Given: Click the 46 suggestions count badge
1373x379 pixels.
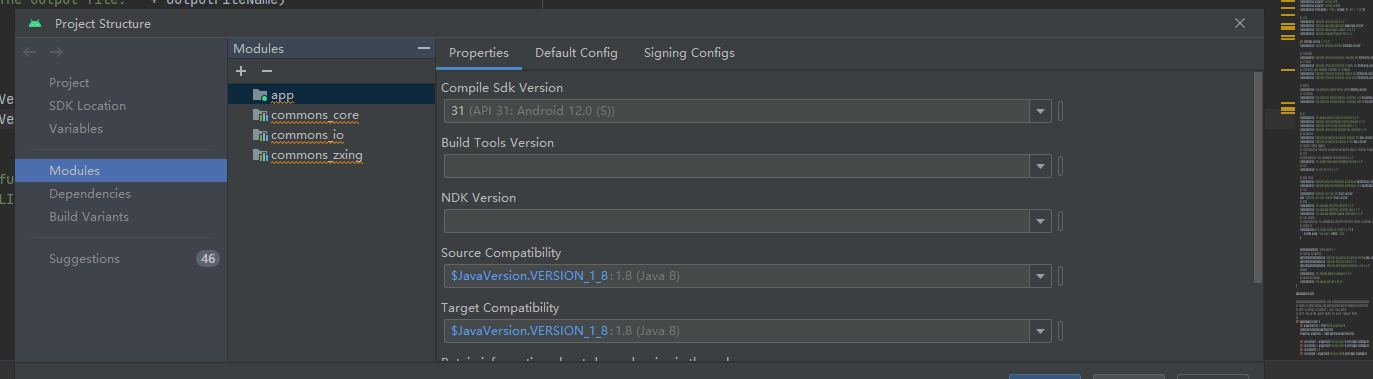Looking at the screenshot, I should point(208,259).
